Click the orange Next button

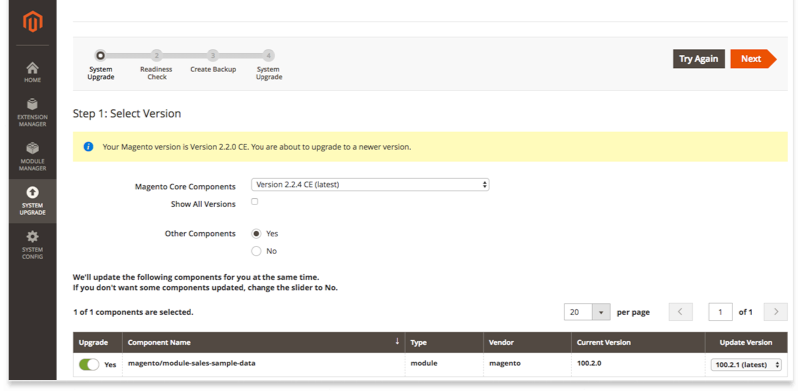click(753, 59)
